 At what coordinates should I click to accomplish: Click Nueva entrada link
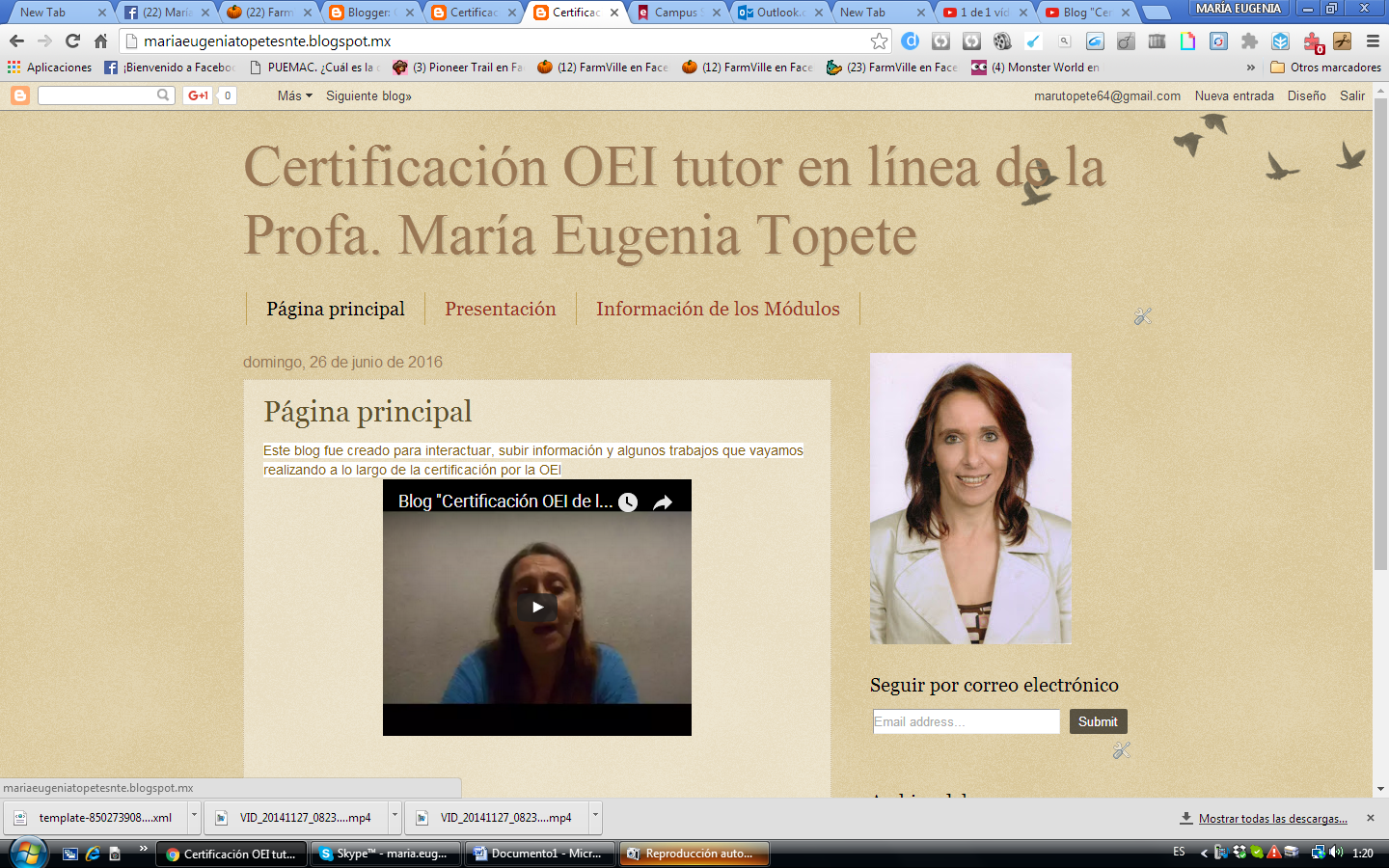1234,95
